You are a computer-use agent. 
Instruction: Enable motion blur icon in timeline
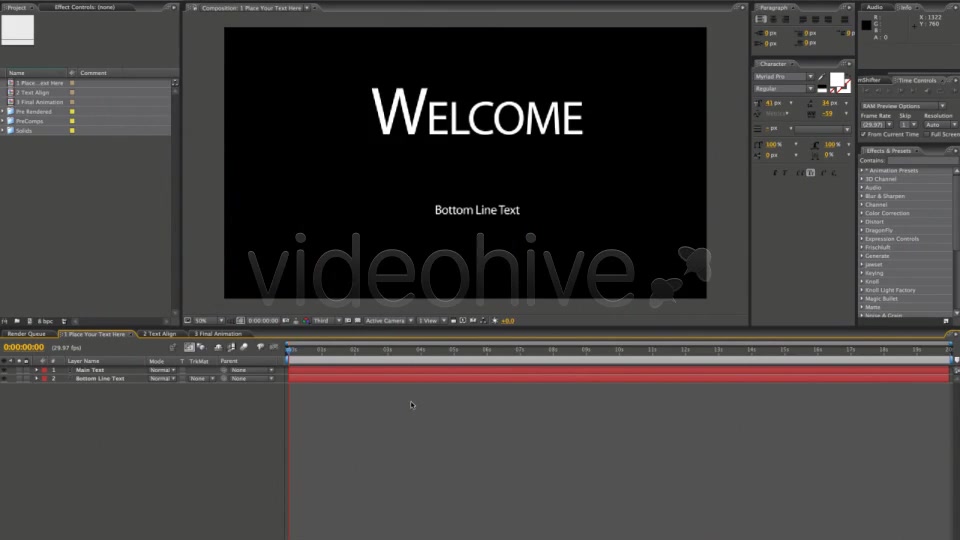(244, 347)
